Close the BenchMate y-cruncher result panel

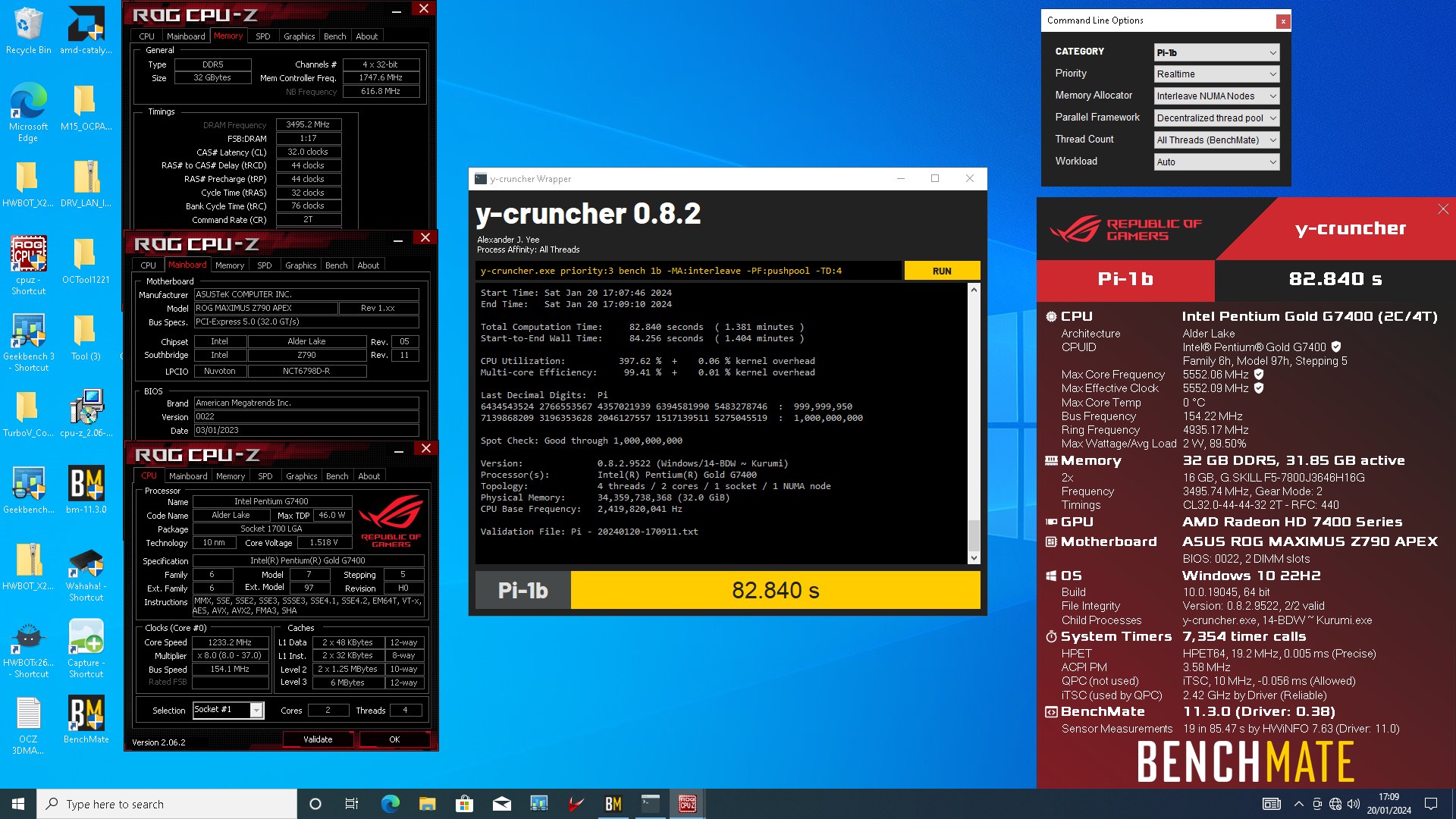pyautogui.click(x=1443, y=209)
